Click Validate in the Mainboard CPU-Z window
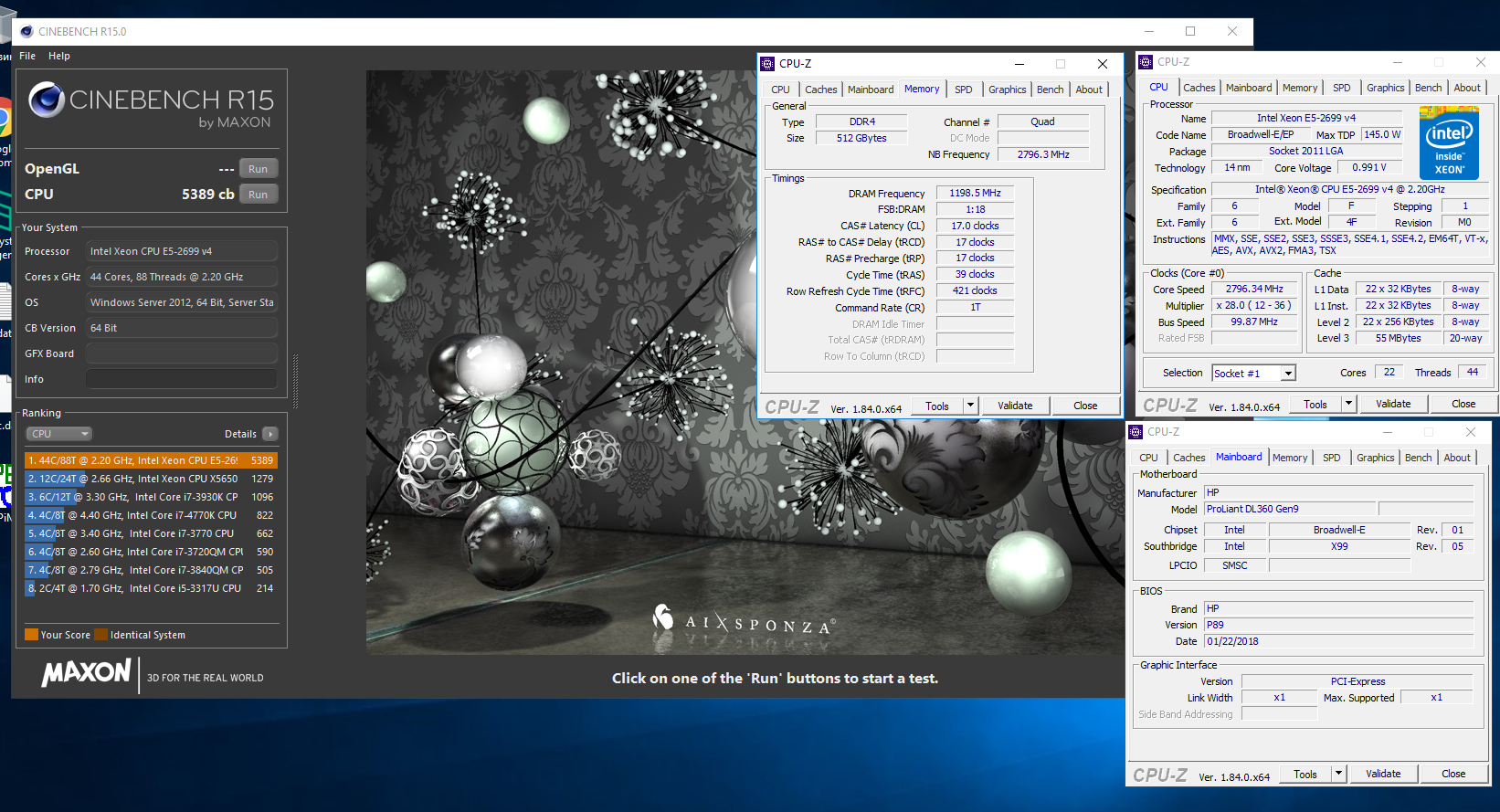This screenshot has width=1500, height=812. pos(1383,774)
